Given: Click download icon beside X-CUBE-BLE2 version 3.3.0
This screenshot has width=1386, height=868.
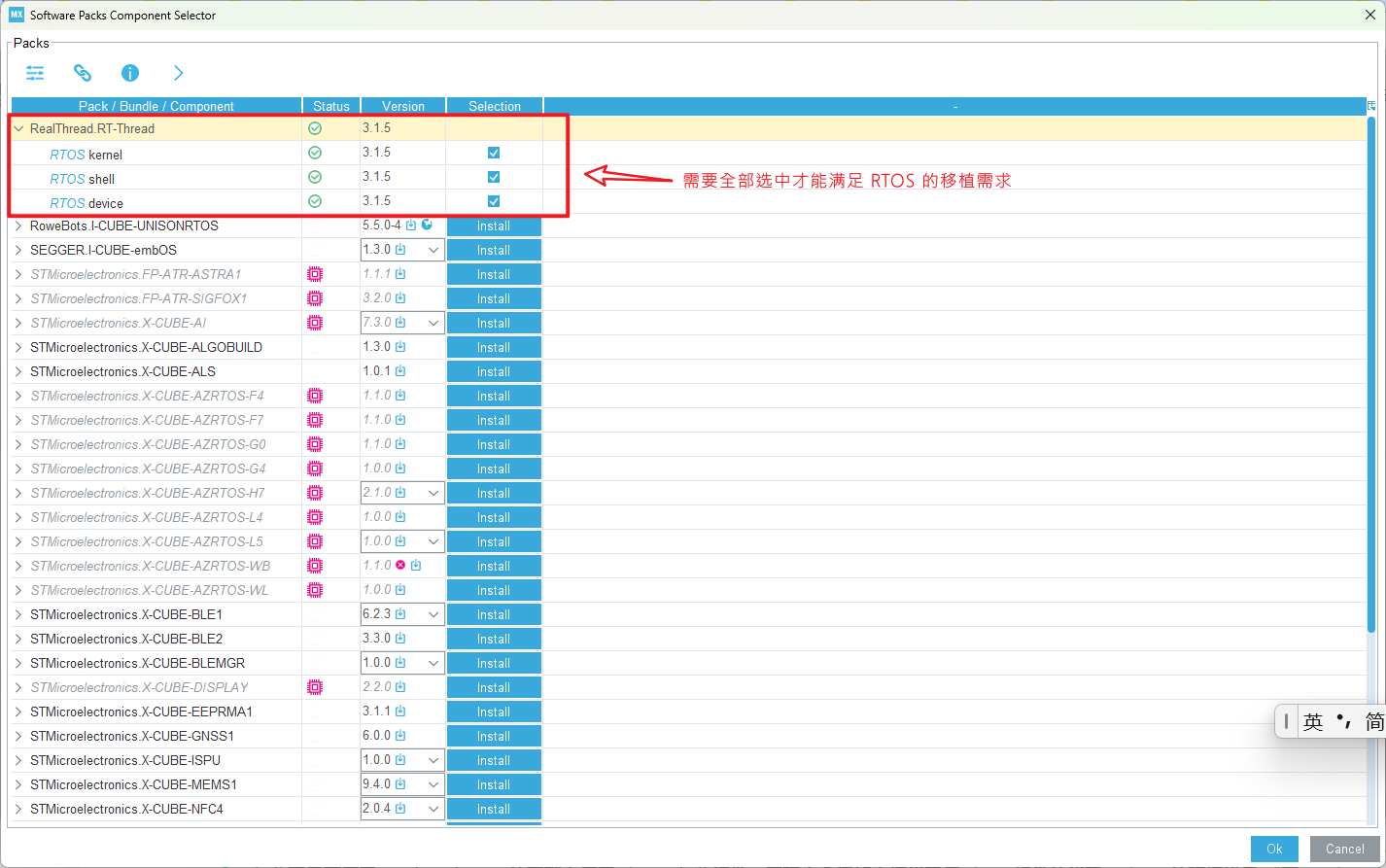Looking at the screenshot, I should tap(400, 639).
